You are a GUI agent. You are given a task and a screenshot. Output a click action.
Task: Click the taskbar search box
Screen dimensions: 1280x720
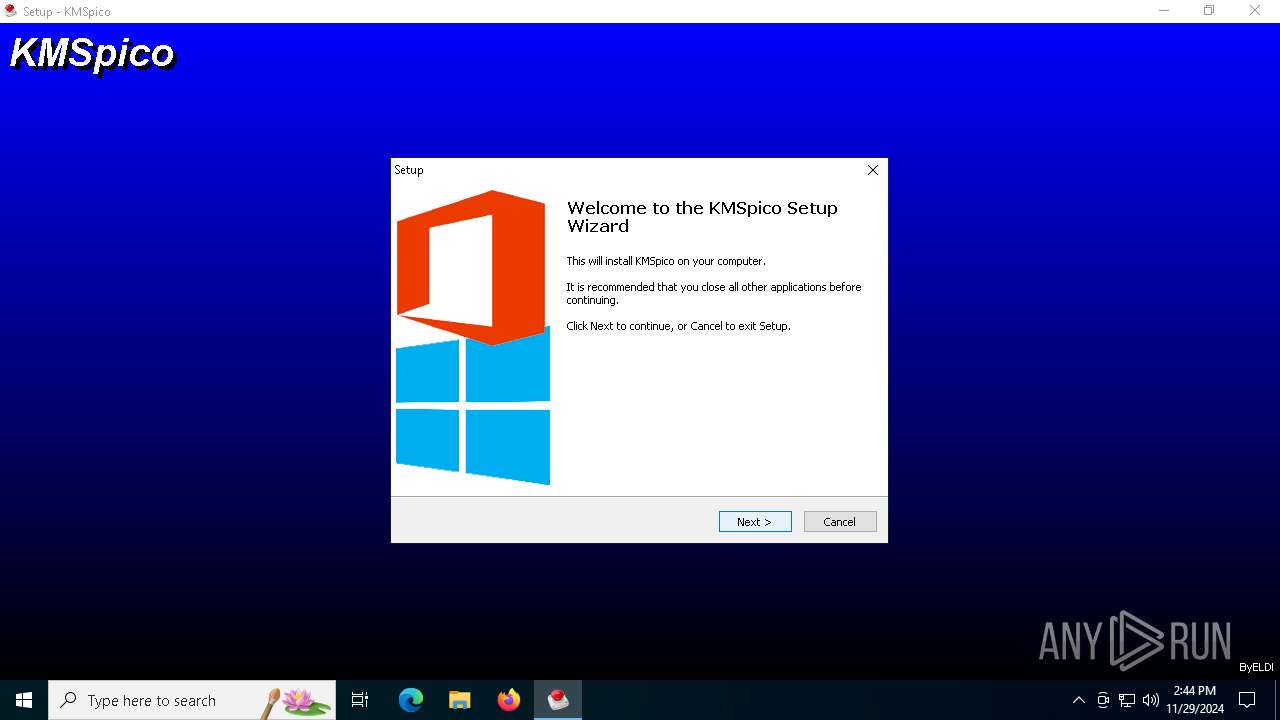[x=192, y=700]
